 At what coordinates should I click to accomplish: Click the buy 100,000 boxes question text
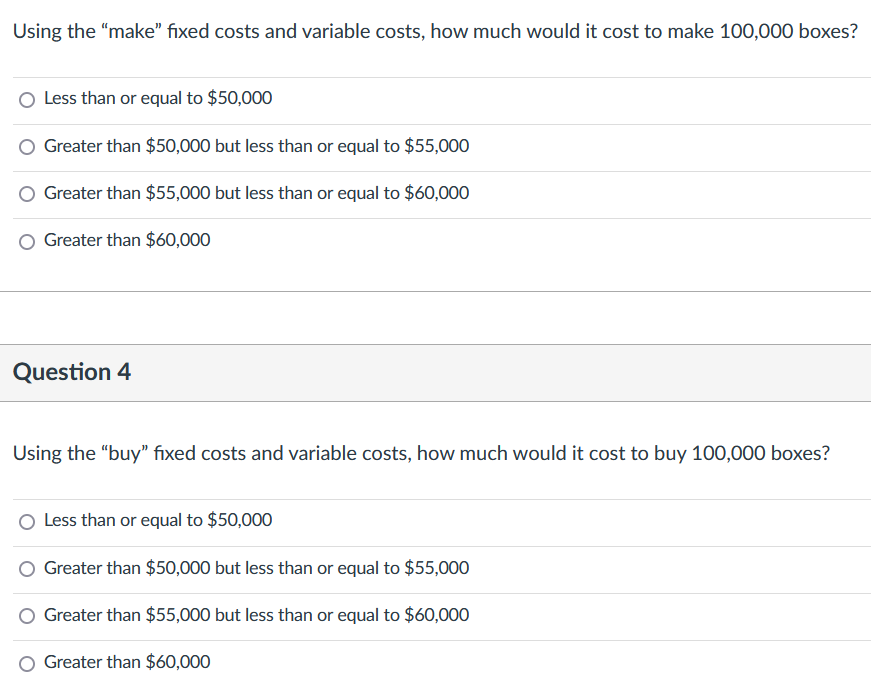421,453
